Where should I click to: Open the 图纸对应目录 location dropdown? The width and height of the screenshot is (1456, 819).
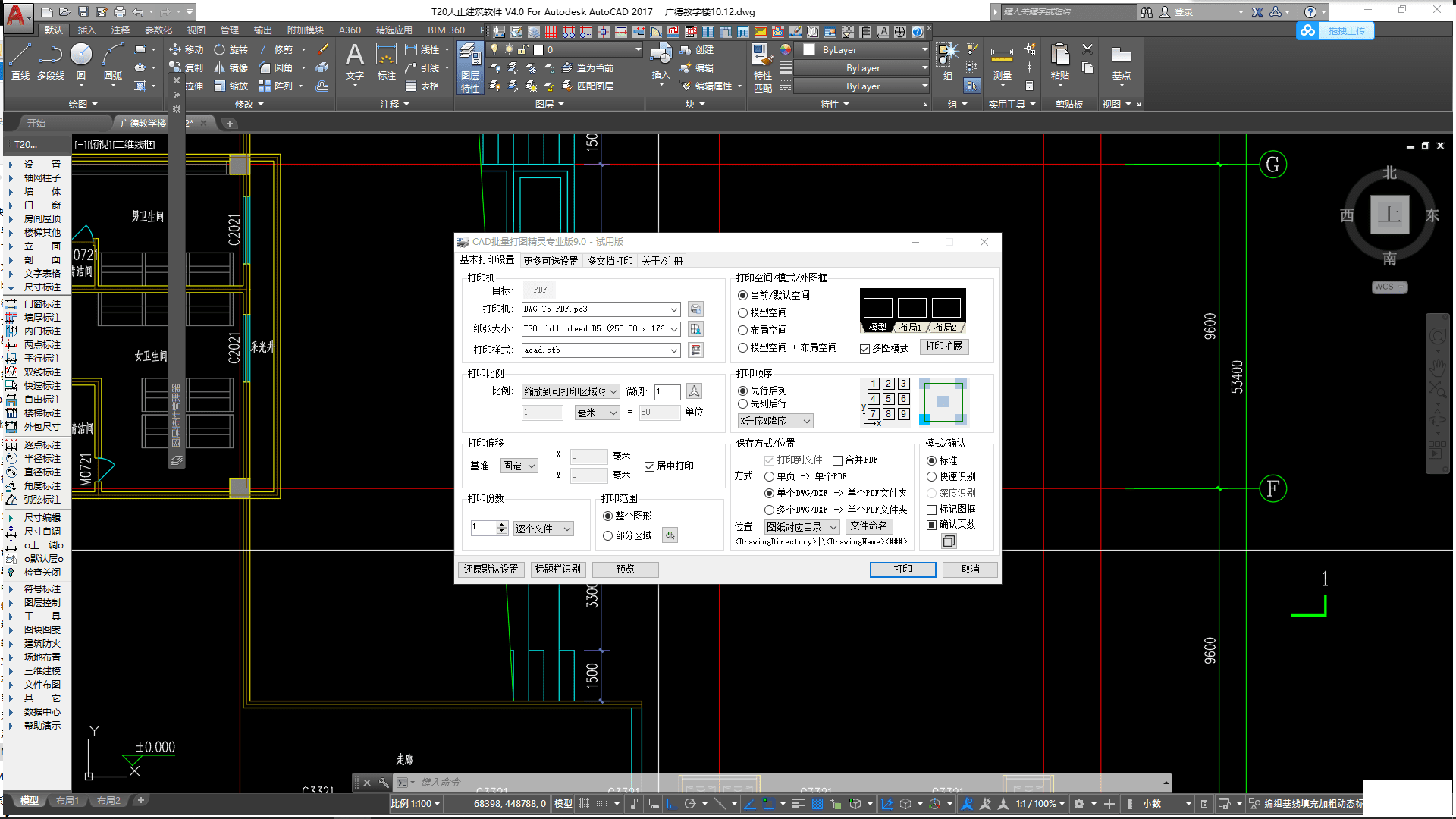[x=802, y=526]
